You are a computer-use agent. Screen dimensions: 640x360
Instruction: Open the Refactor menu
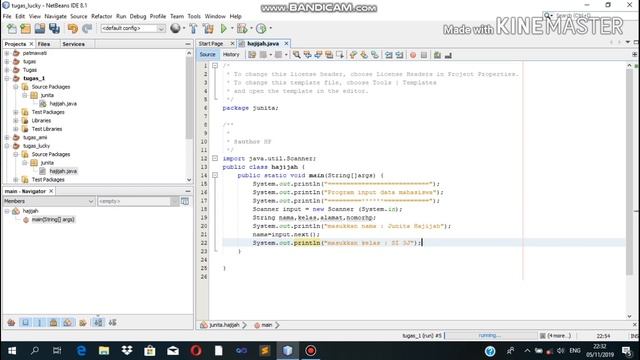102,16
